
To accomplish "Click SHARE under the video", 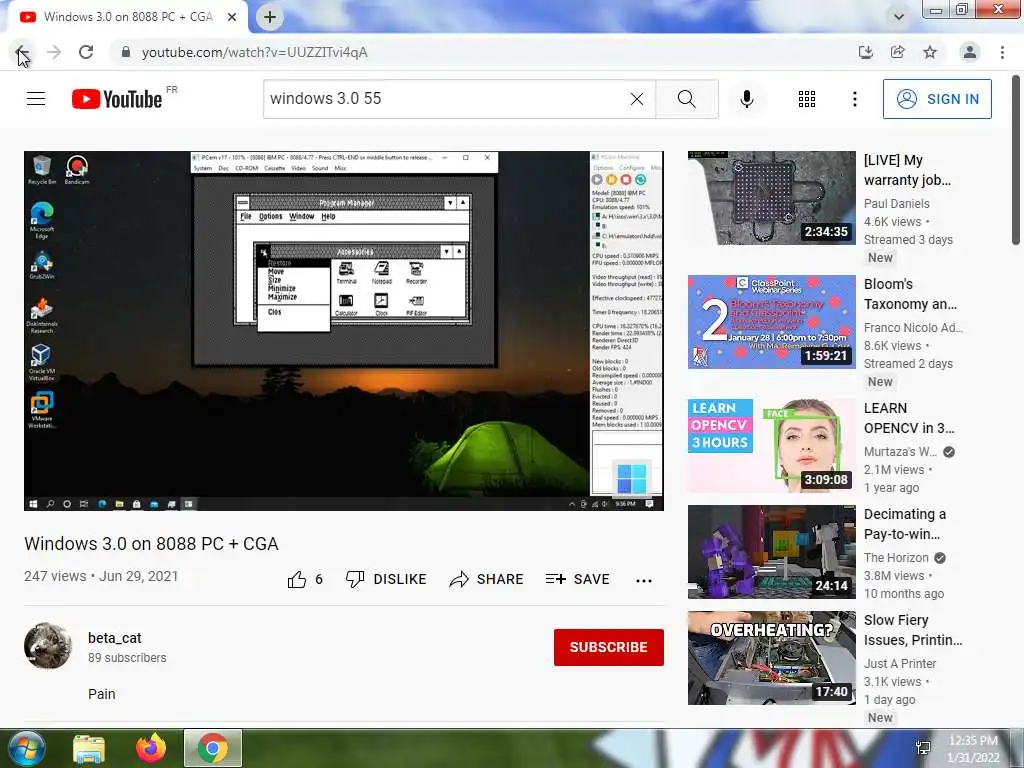I will click(487, 579).
